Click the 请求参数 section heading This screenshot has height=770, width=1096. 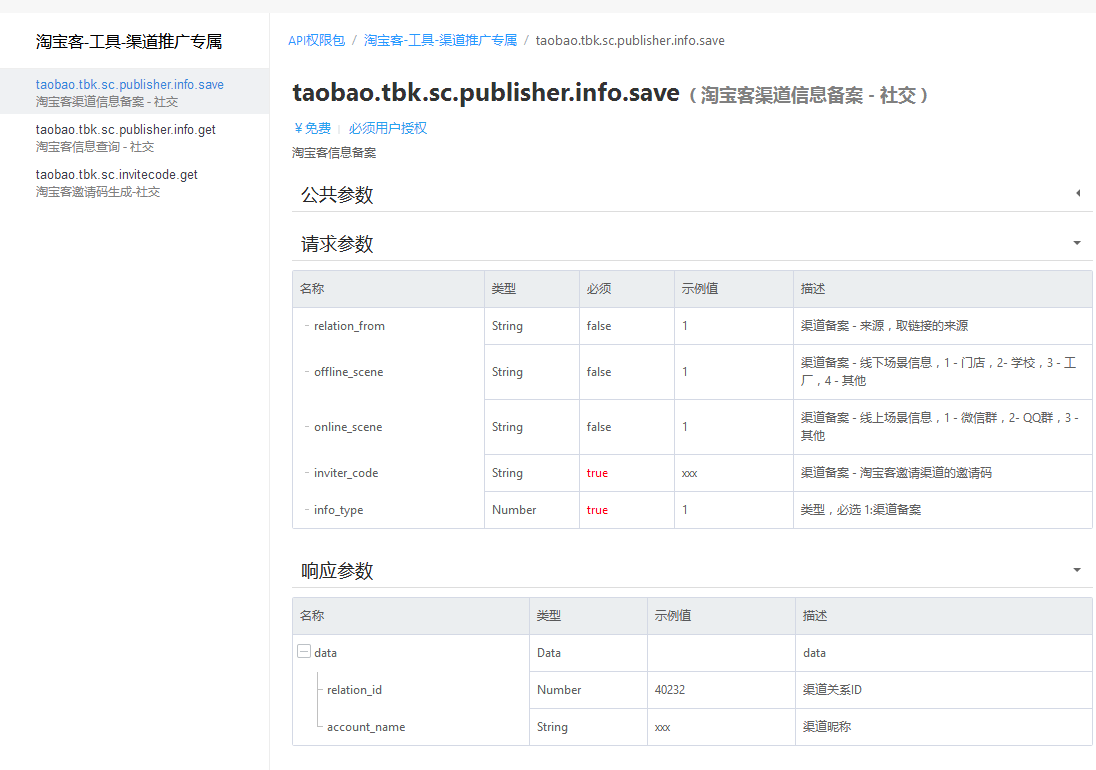tap(337, 244)
